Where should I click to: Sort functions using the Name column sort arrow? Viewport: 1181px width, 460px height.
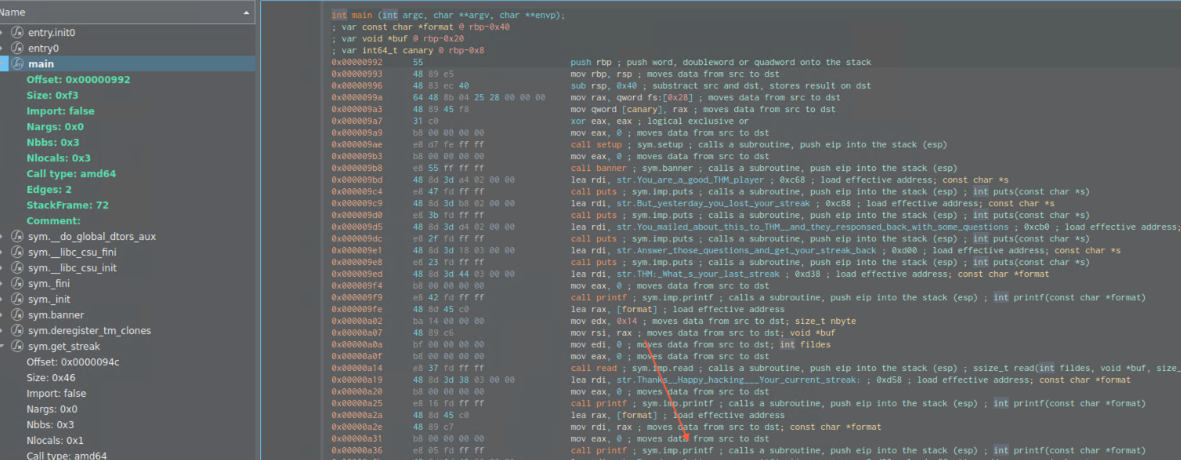246,12
